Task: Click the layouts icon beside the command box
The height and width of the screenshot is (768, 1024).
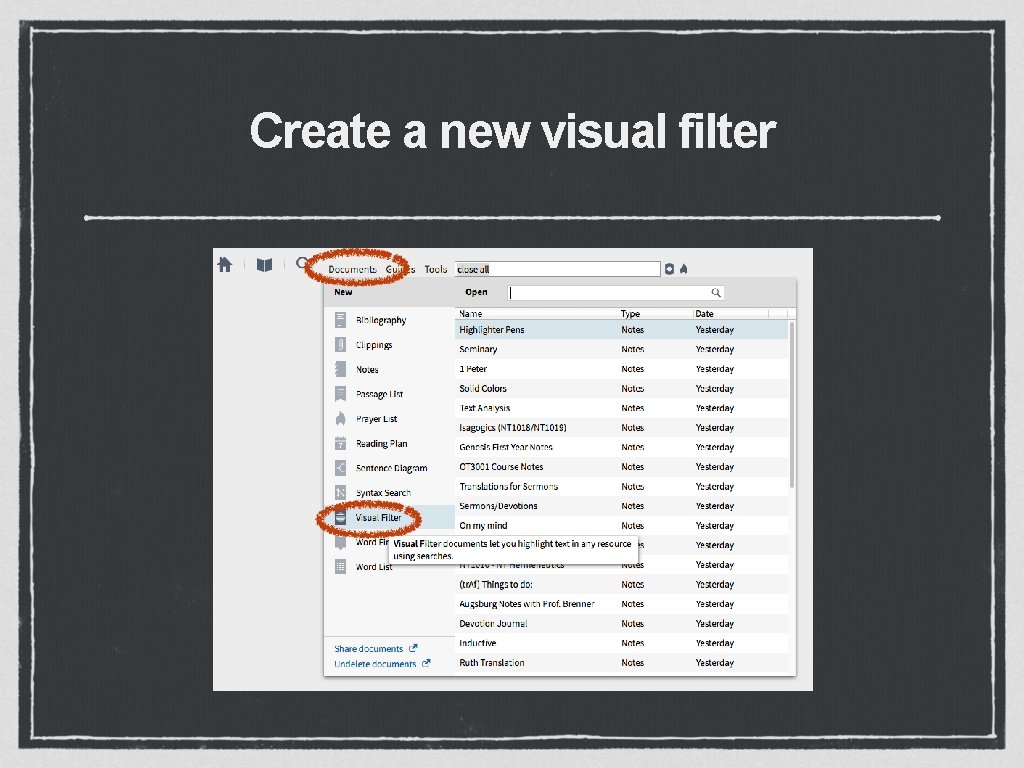Action: 669,269
